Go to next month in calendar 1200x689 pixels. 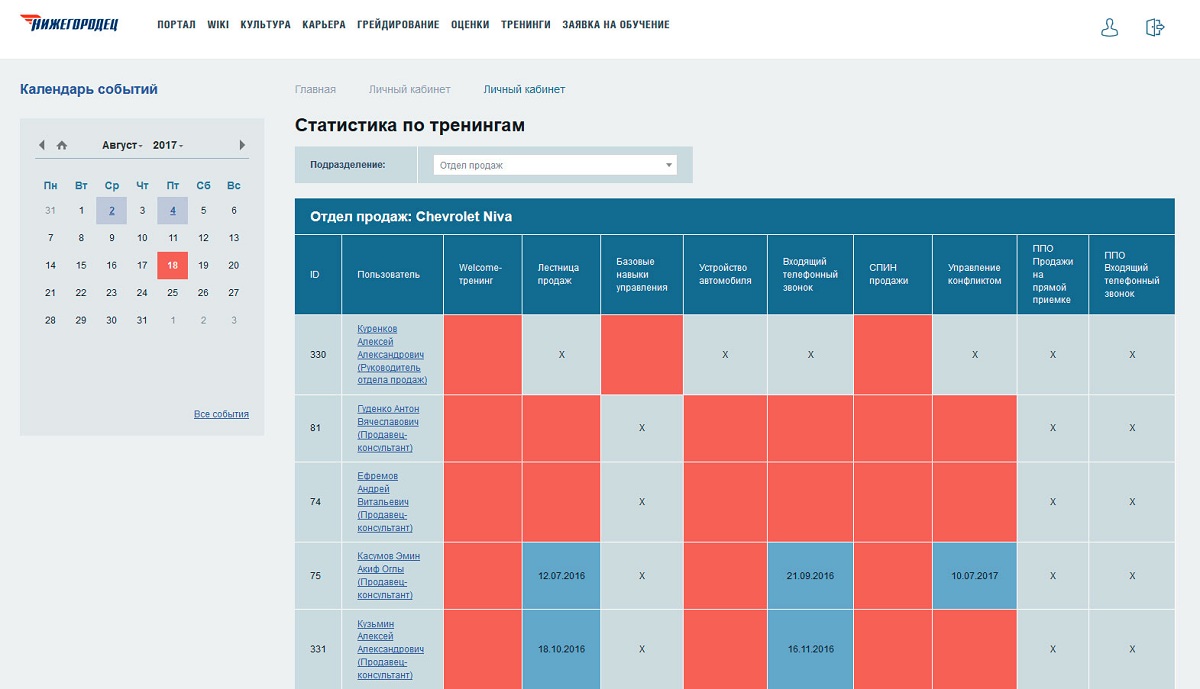click(x=242, y=145)
